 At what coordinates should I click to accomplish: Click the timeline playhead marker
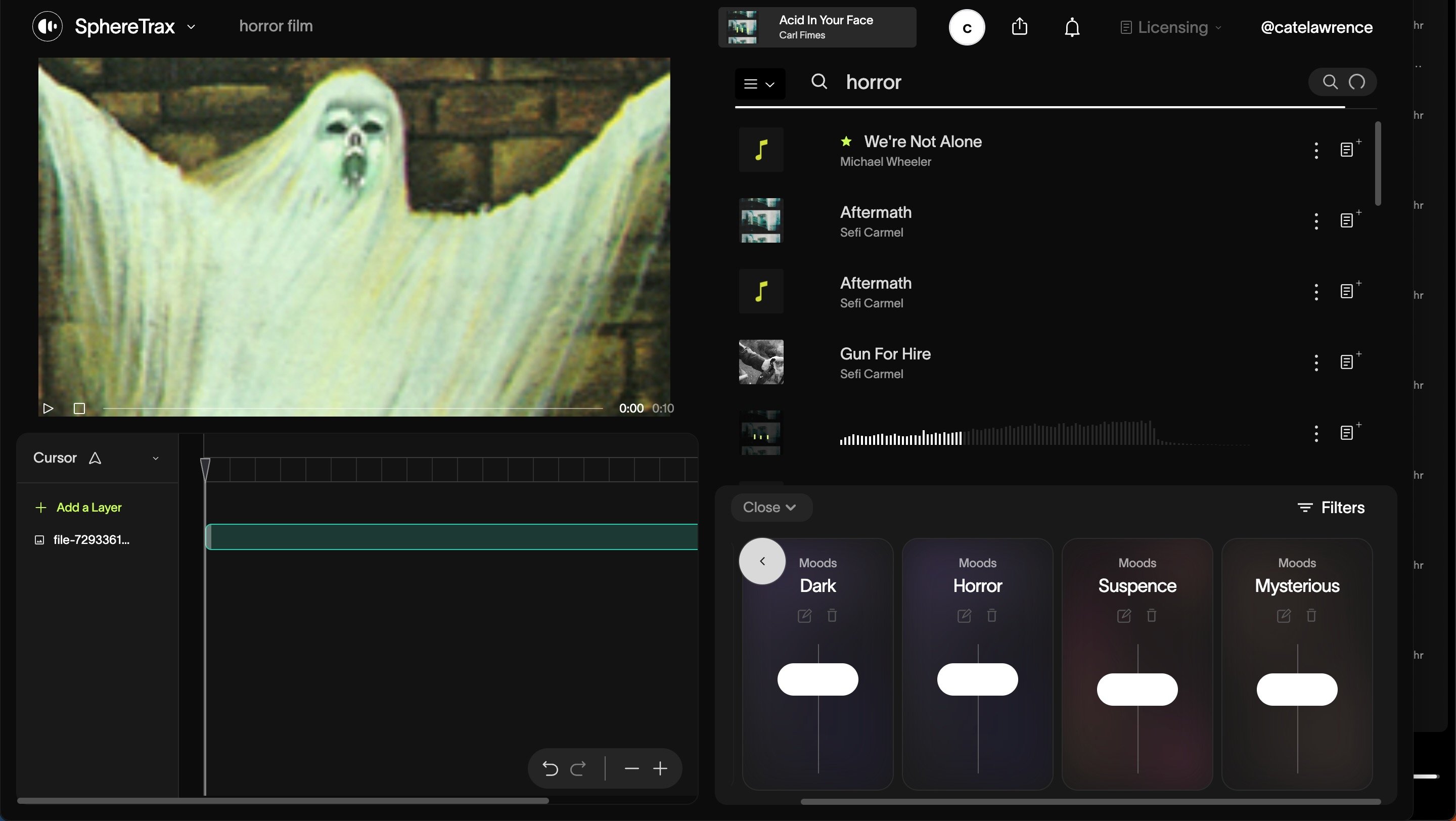[205, 470]
